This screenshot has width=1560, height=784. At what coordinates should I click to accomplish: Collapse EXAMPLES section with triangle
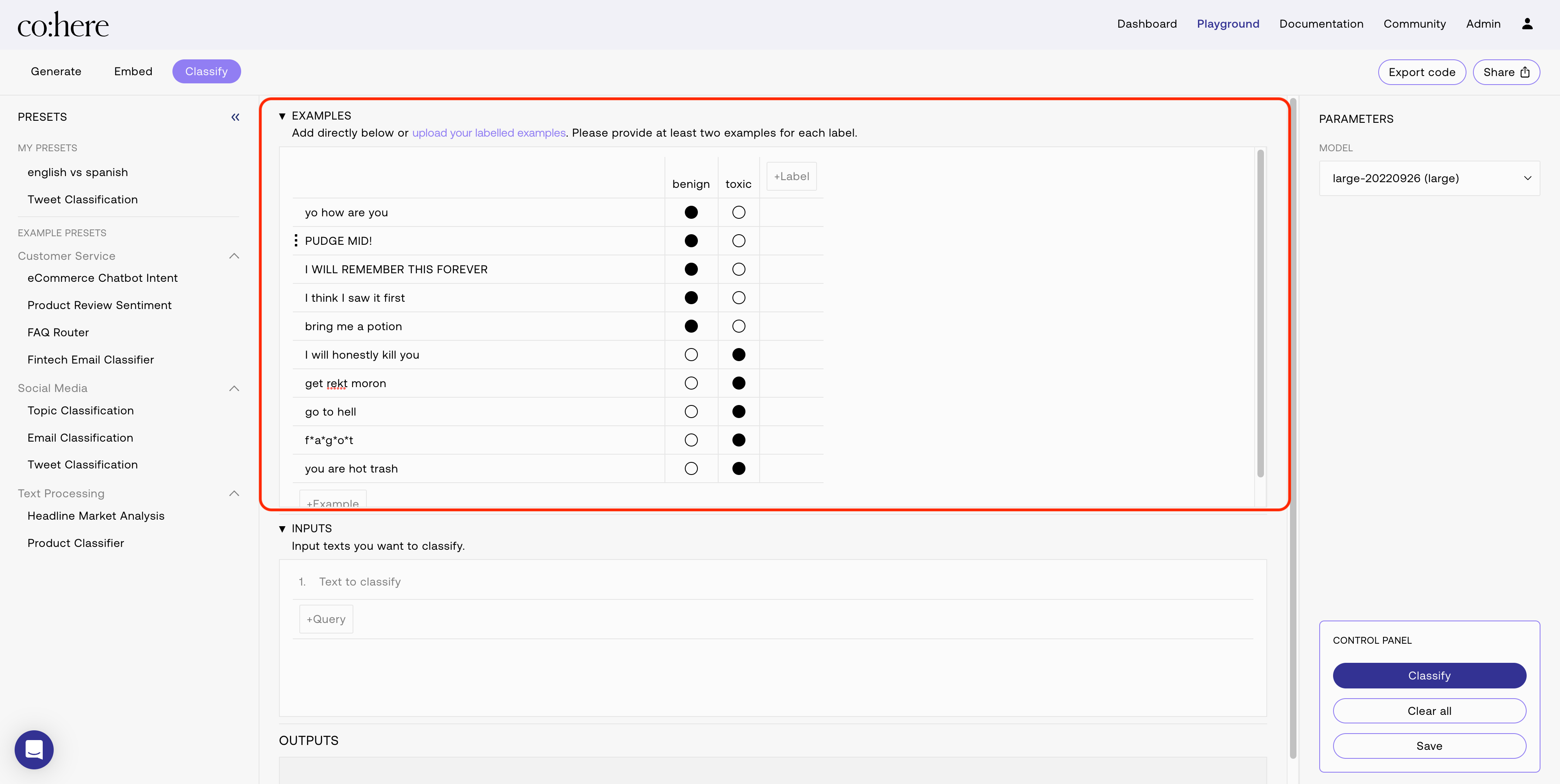[282, 115]
